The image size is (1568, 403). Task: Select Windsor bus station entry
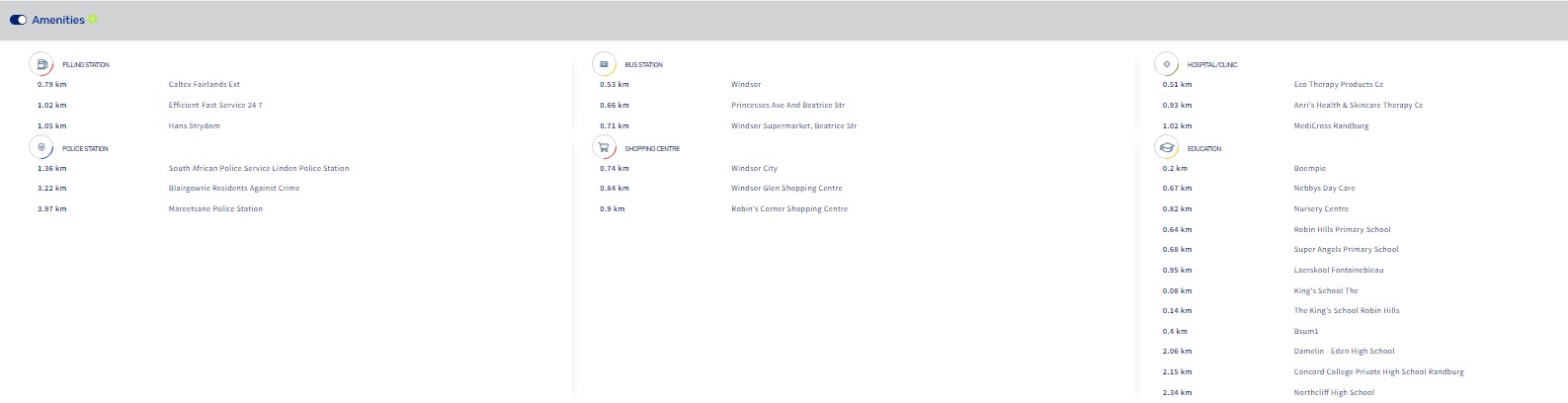pos(746,85)
